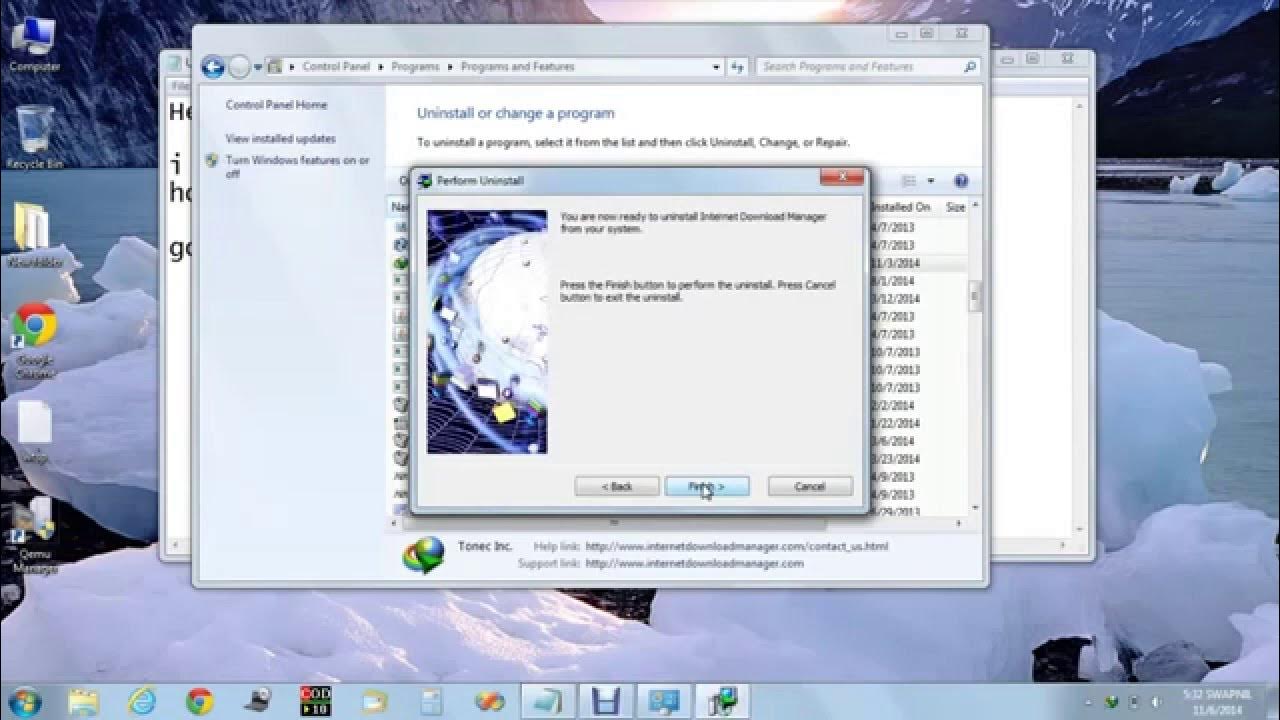Open the Google Chrome desktop shortcut
The image size is (1280, 720).
coord(35,343)
